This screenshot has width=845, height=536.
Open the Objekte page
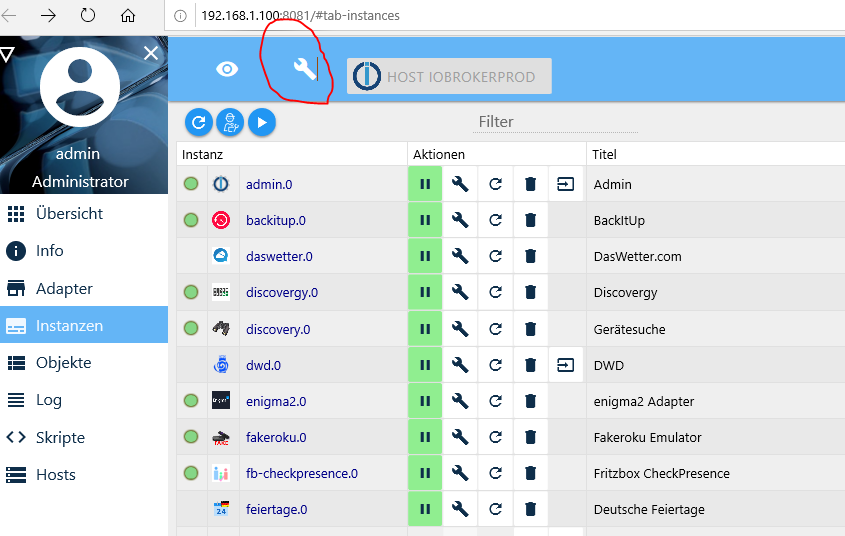(x=84, y=363)
